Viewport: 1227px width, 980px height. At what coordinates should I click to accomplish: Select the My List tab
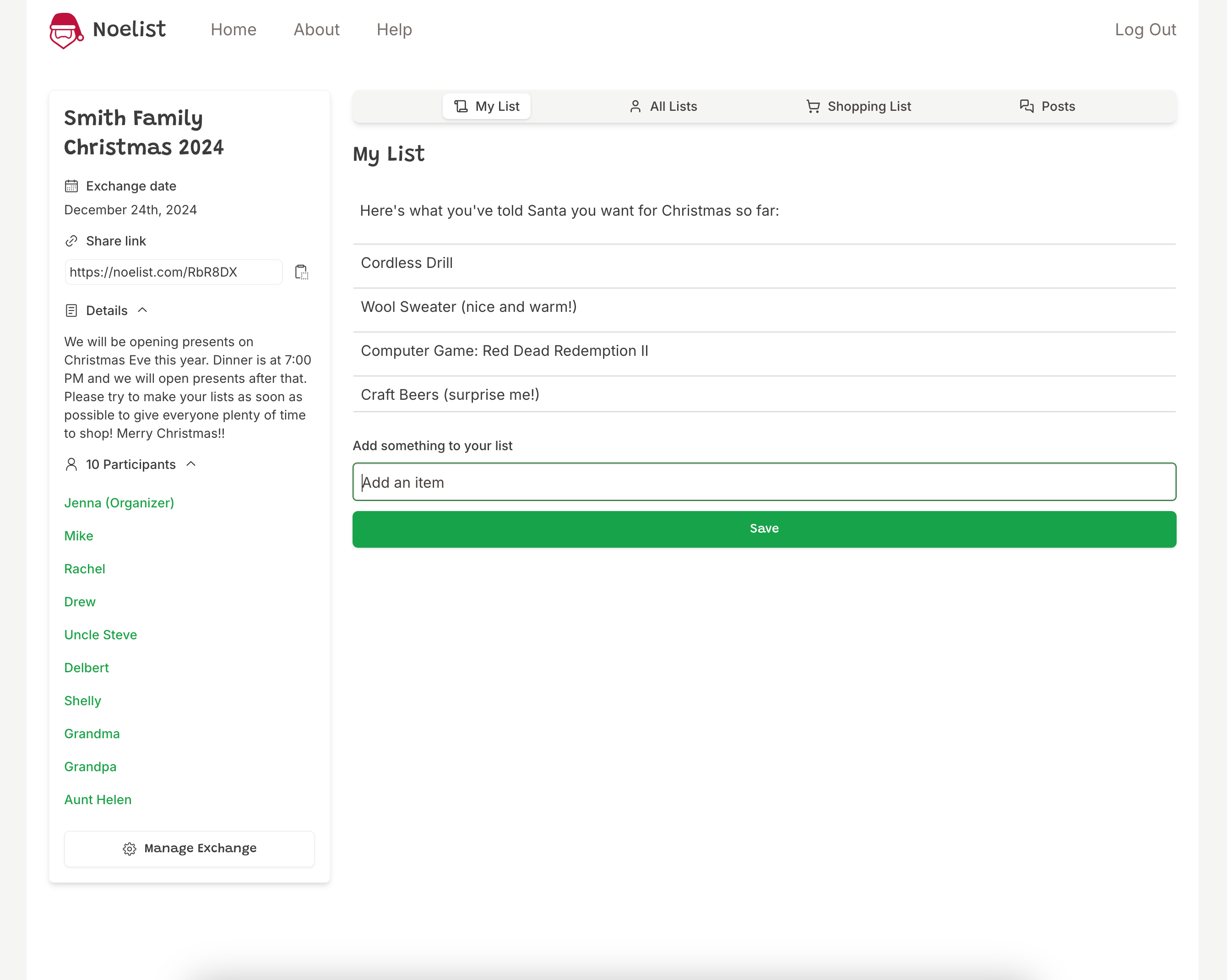[487, 106]
